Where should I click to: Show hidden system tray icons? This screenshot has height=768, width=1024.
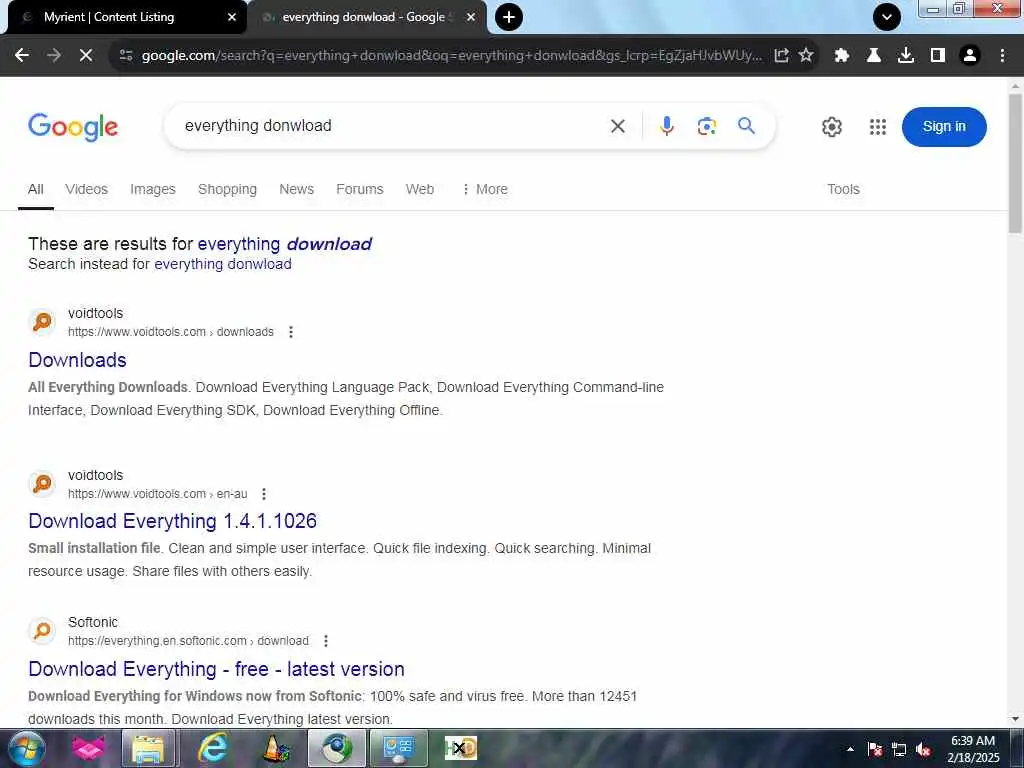coord(850,750)
